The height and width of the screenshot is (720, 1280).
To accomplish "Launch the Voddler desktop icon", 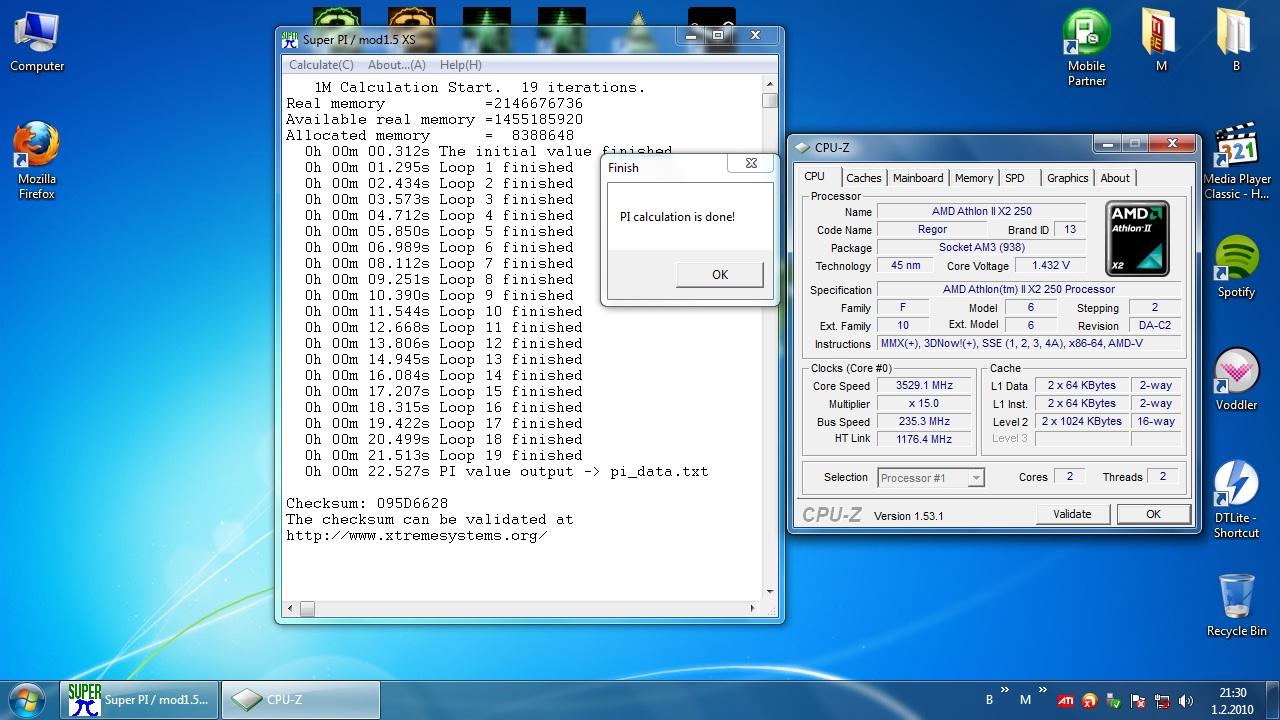I will 1236,380.
